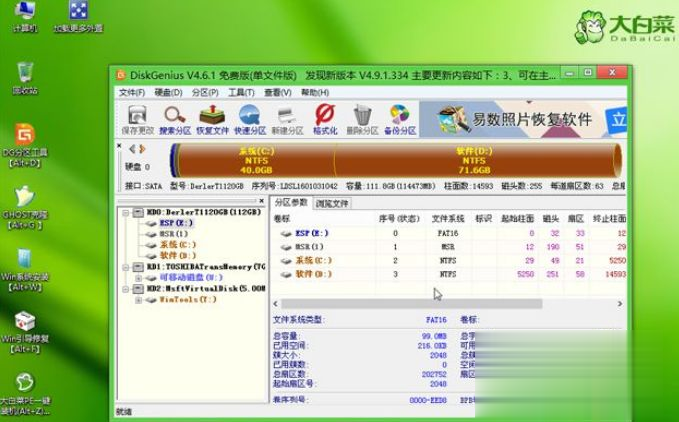The image size is (679, 422).
Task: Click the Recover Files (恢复文件) icon
Action: tap(212, 119)
